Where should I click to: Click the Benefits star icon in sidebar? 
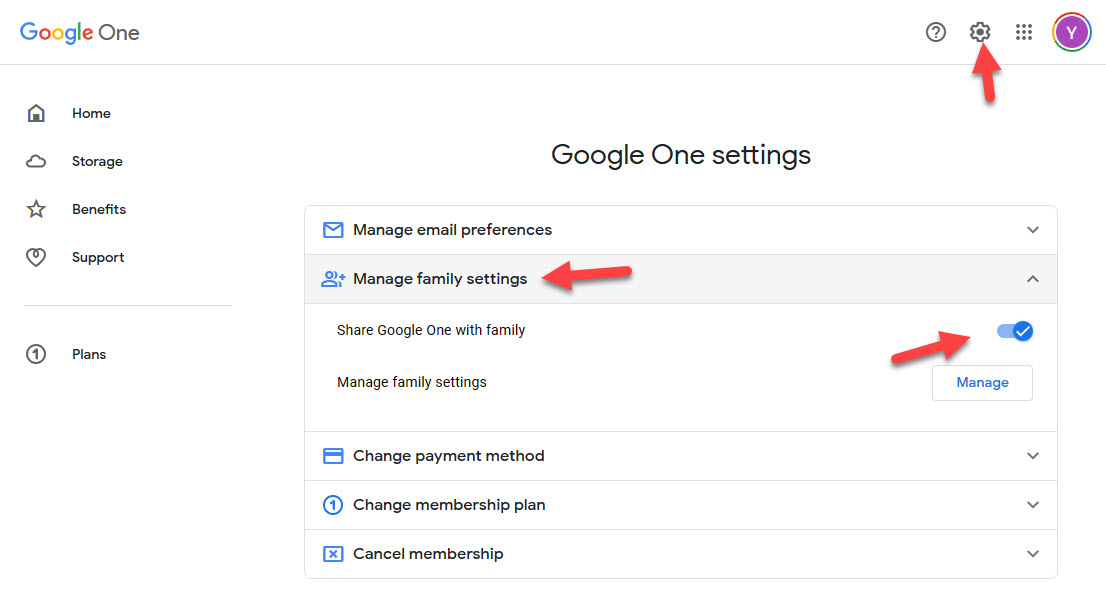click(36, 209)
